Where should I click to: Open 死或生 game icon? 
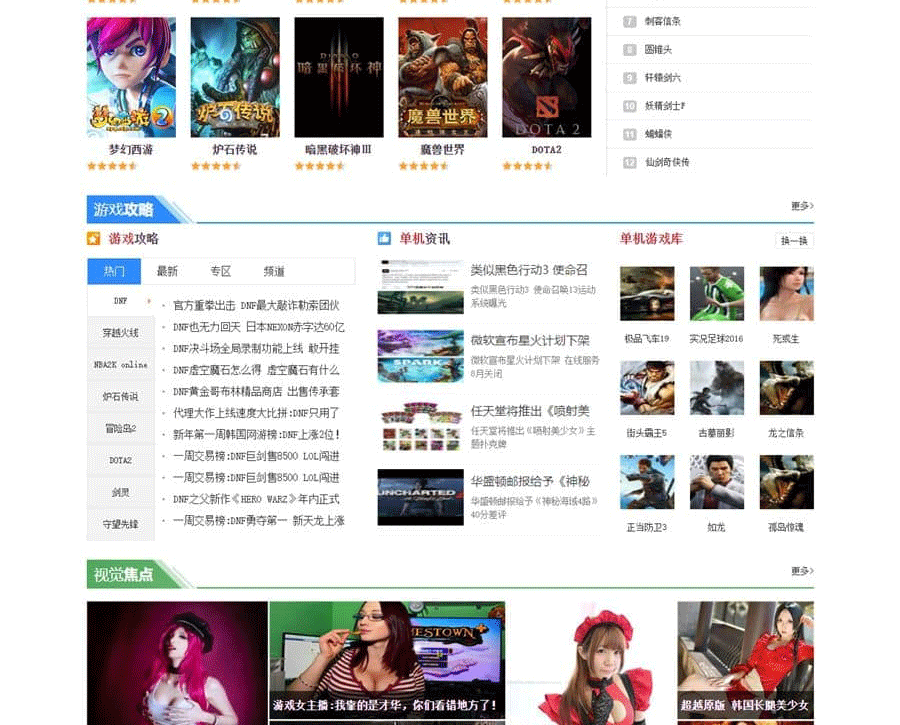786,293
